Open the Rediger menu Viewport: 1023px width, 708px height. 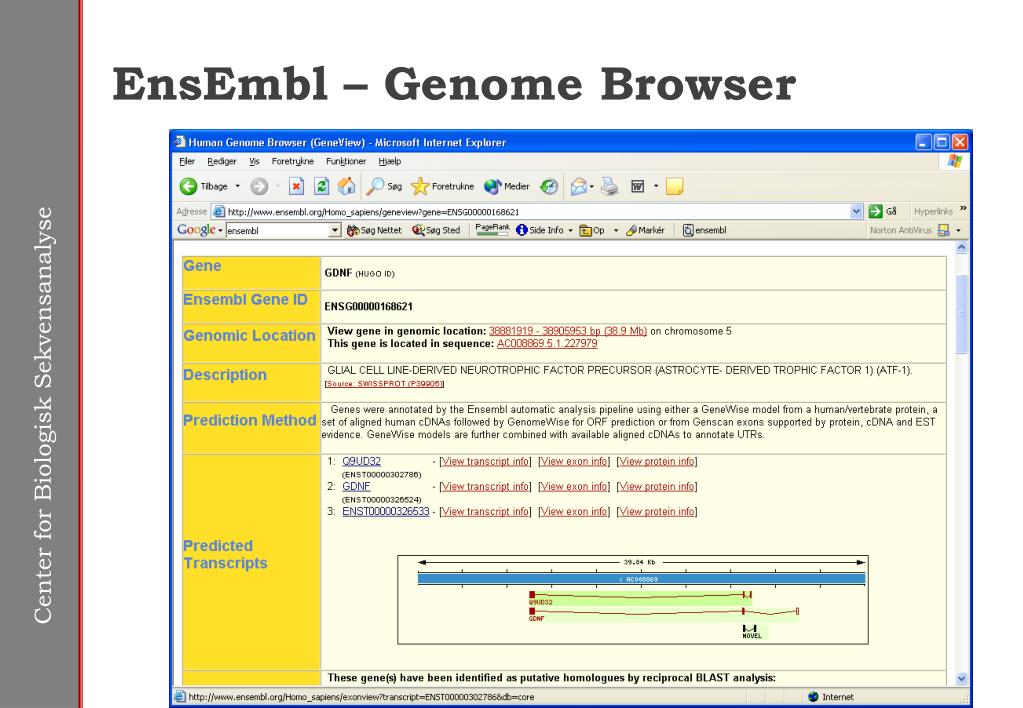click(222, 161)
